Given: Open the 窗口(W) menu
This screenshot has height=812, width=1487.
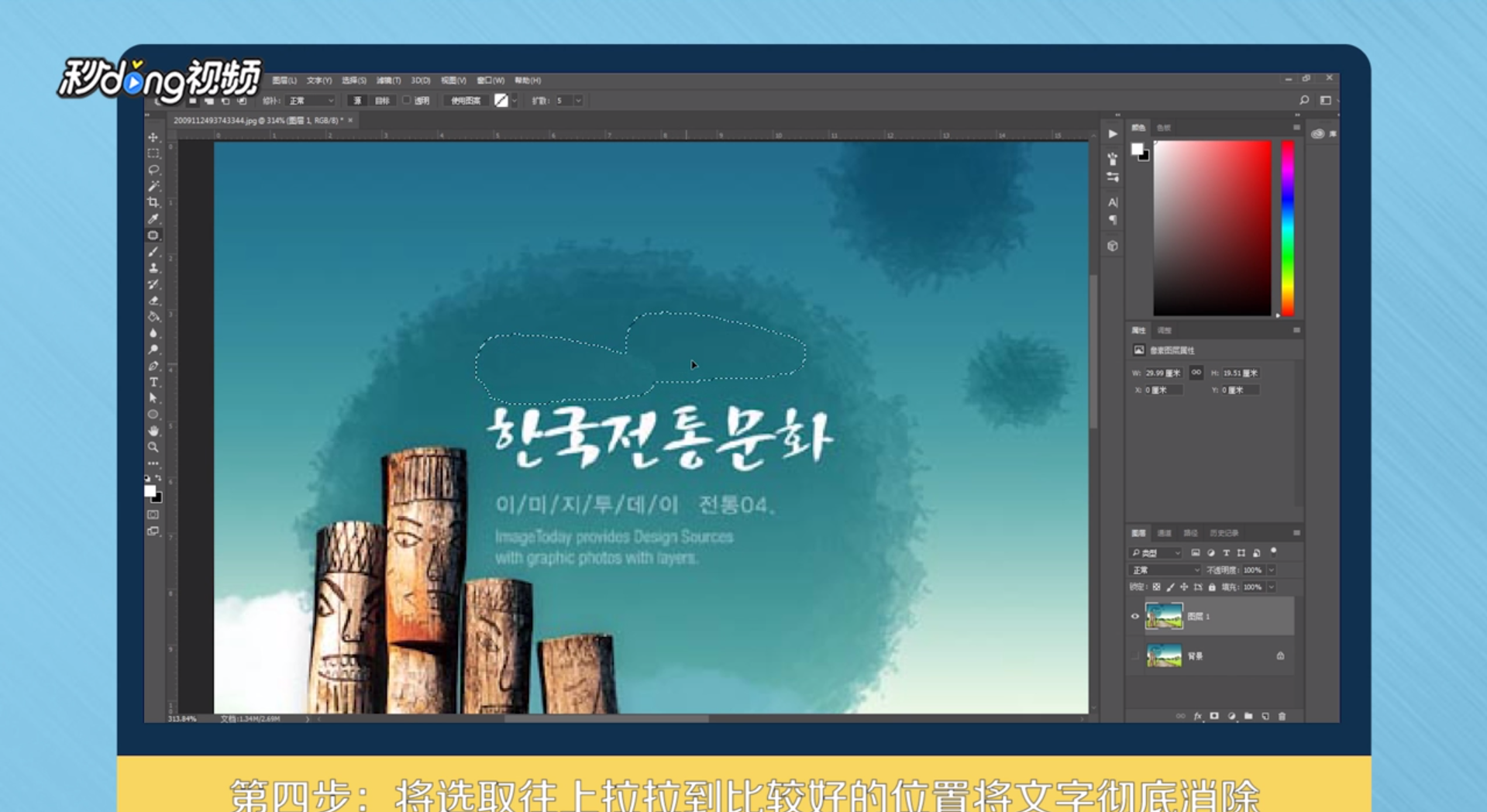Looking at the screenshot, I should tap(491, 81).
